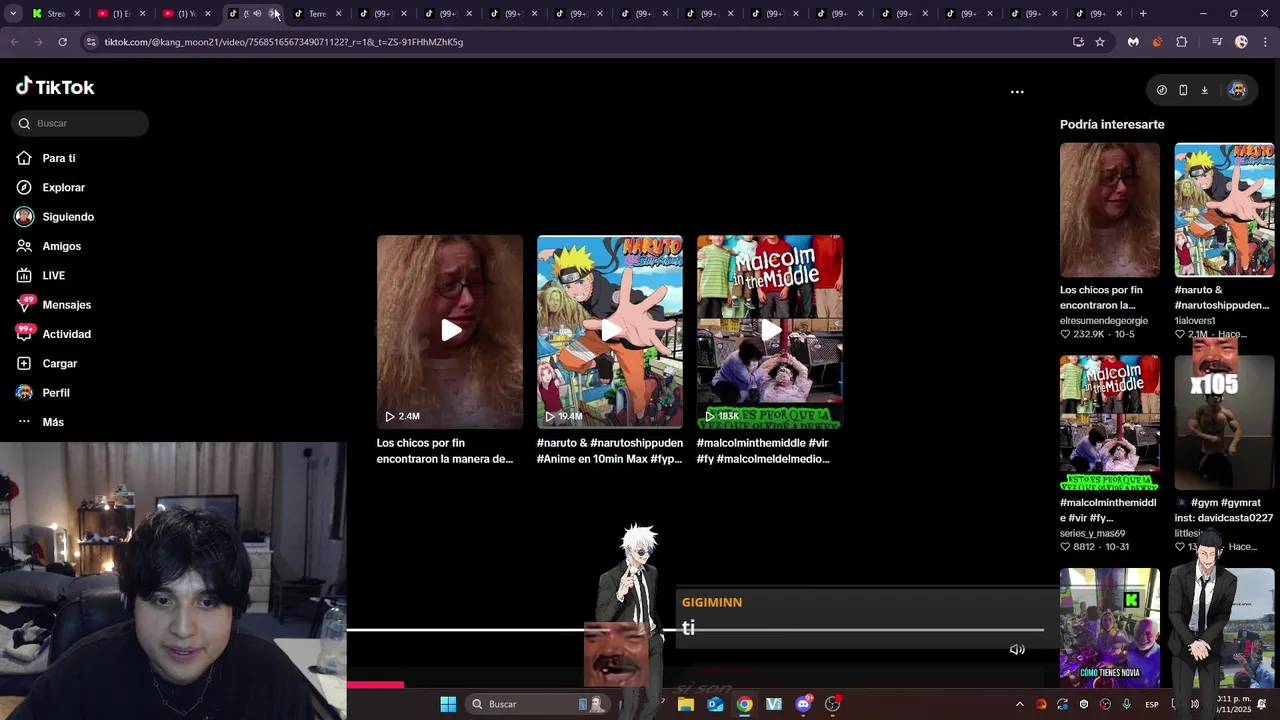This screenshot has width=1280, height=720.
Task: Open Discord from the taskbar
Action: [x=803, y=704]
